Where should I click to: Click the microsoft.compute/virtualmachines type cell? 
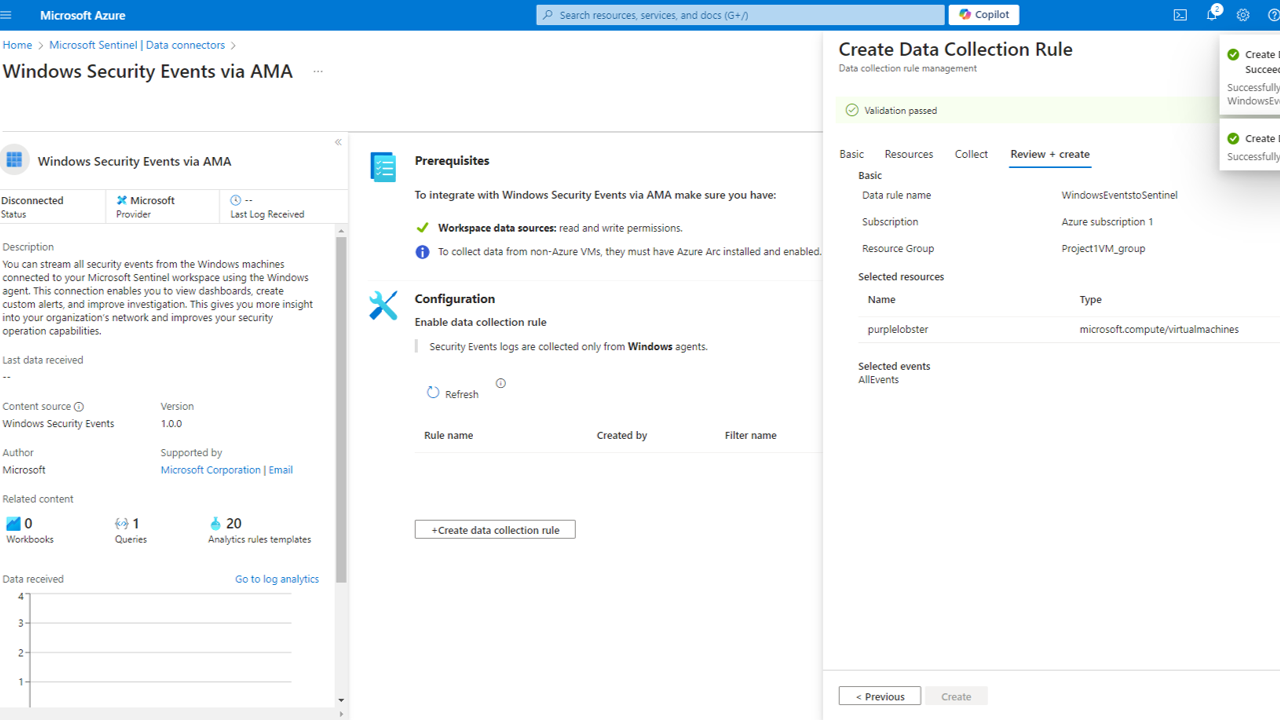(x=1159, y=329)
